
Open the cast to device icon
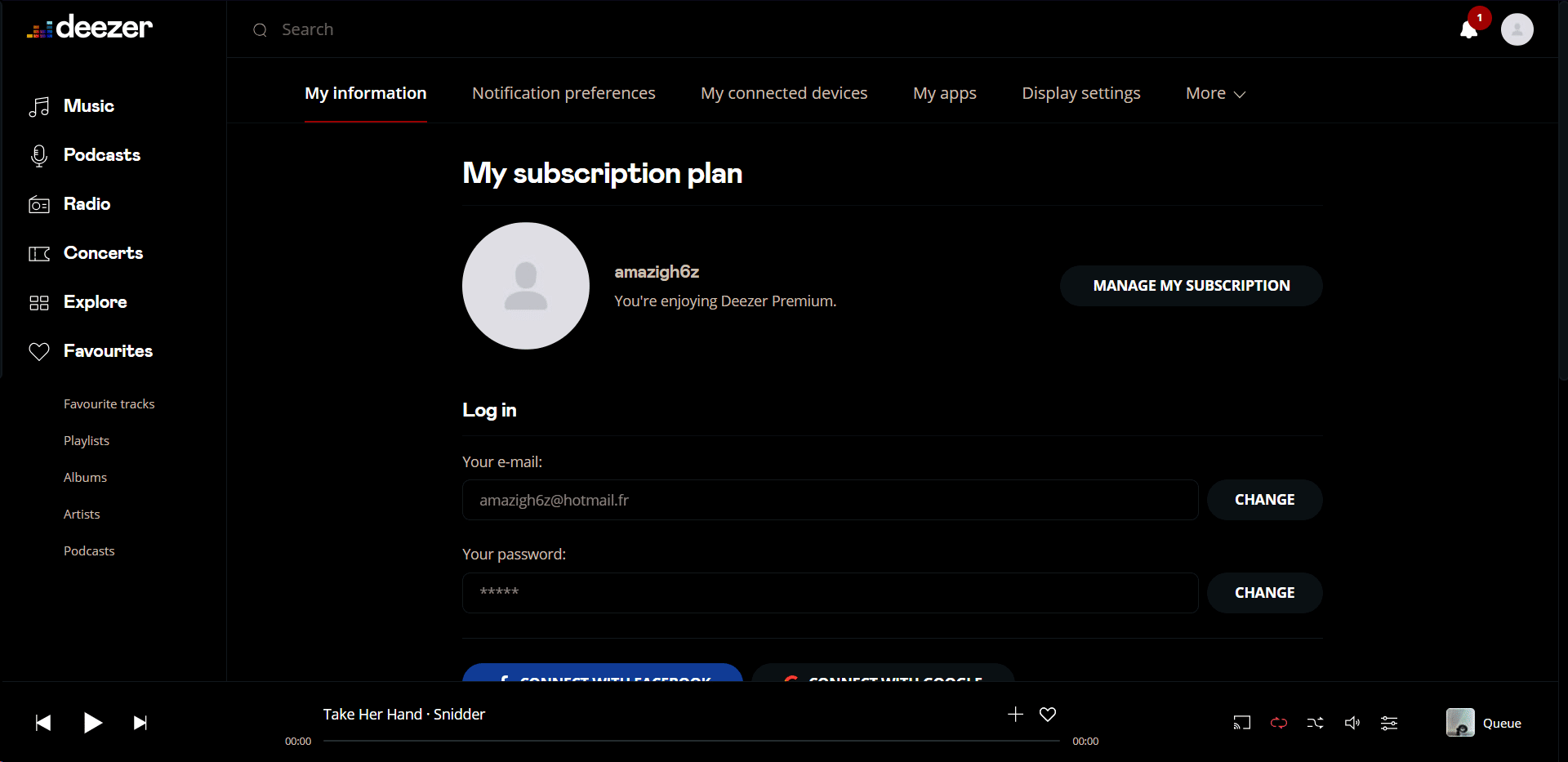[1242, 723]
